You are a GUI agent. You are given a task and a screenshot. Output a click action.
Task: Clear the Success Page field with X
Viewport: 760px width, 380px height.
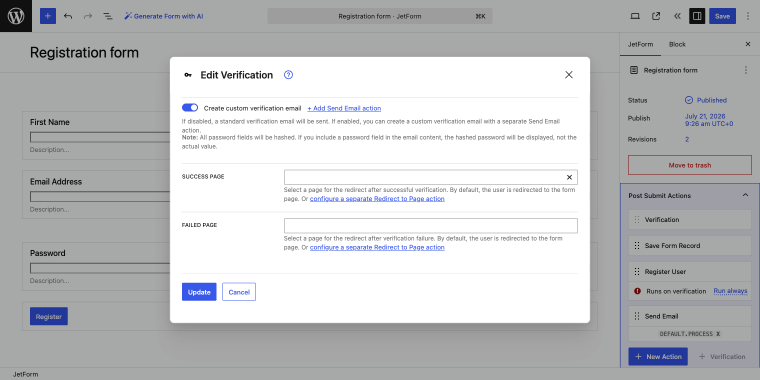[570, 177]
